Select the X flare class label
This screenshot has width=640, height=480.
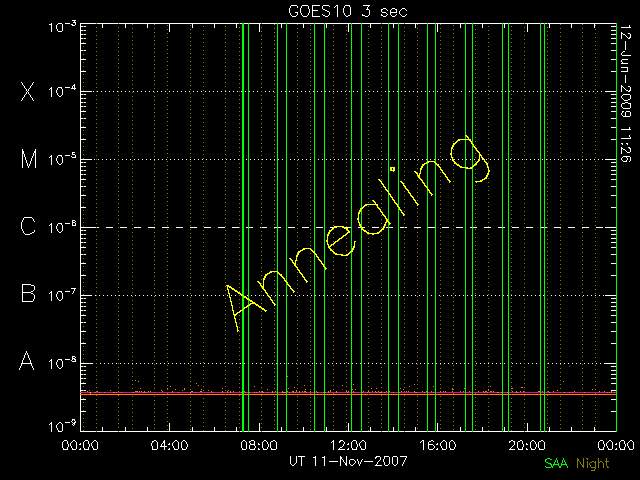point(28,91)
